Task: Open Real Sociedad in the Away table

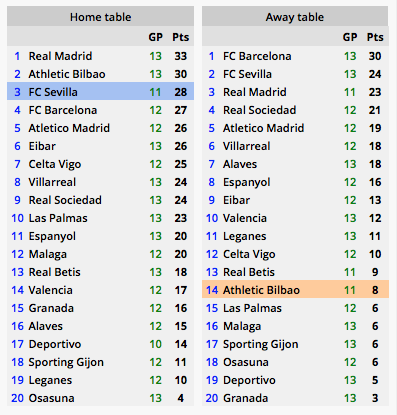Action: 259,110
